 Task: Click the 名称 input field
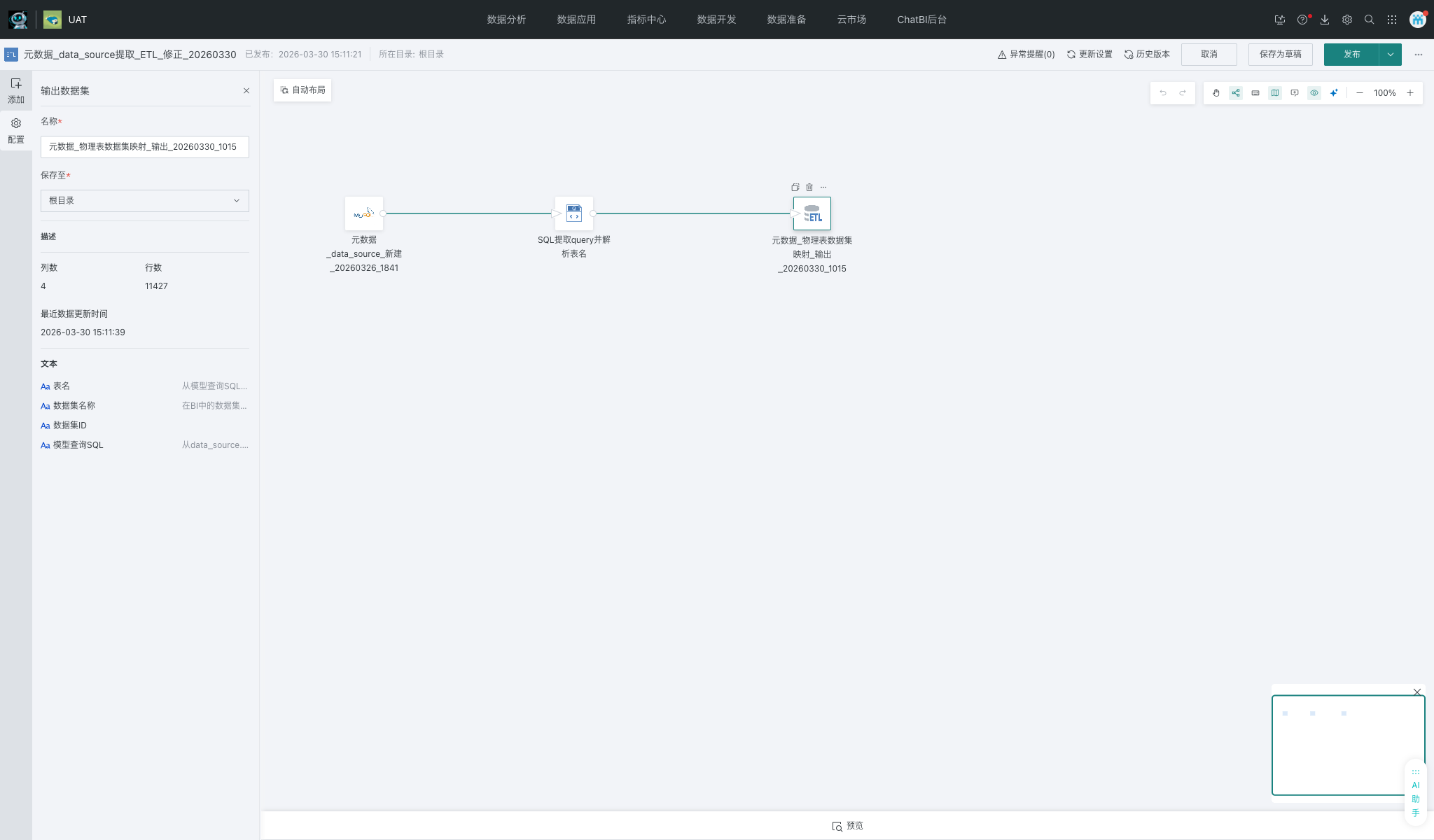click(144, 147)
